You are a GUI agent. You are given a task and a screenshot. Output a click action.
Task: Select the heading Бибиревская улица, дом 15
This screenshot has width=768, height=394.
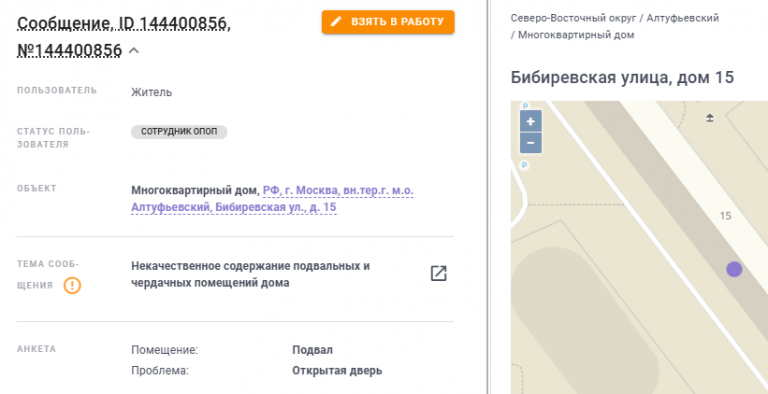click(622, 77)
